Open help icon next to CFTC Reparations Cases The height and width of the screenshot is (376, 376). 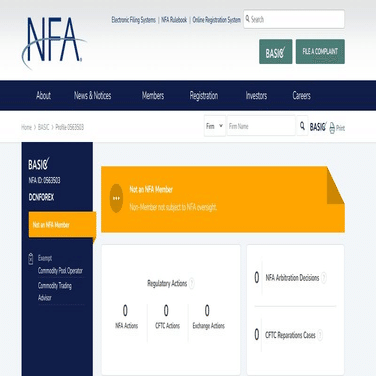[x=320, y=335]
